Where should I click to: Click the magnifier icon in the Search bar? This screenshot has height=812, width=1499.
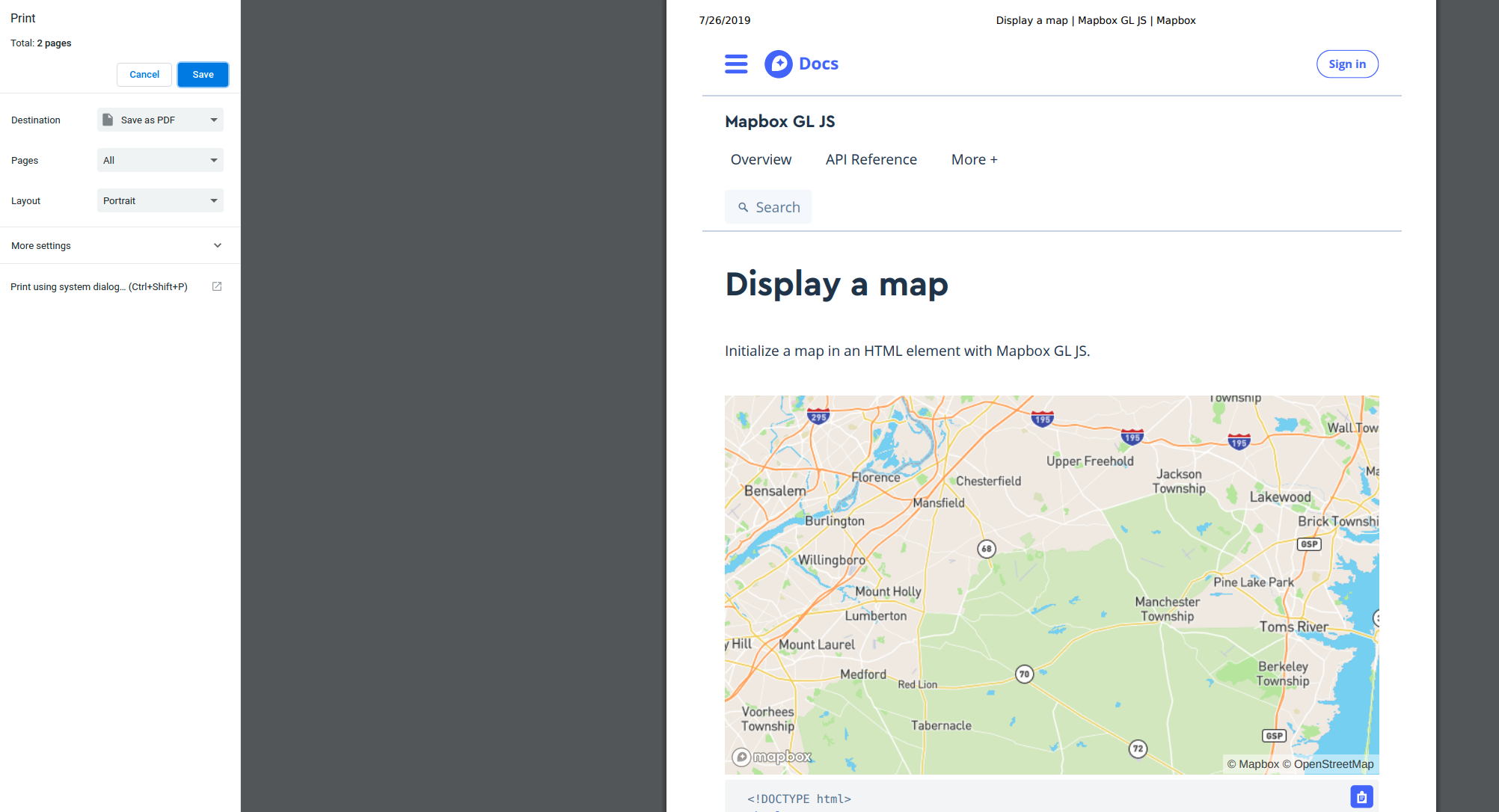tap(744, 207)
